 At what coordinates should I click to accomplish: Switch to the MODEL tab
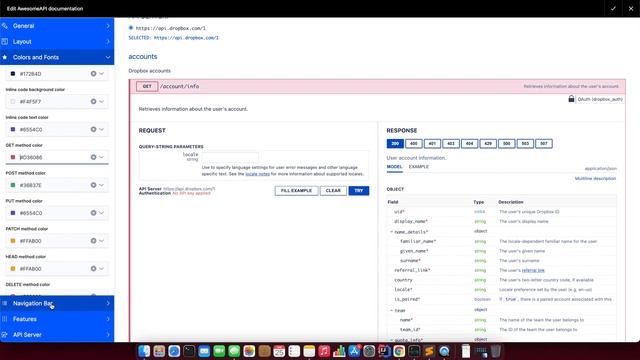(x=394, y=167)
